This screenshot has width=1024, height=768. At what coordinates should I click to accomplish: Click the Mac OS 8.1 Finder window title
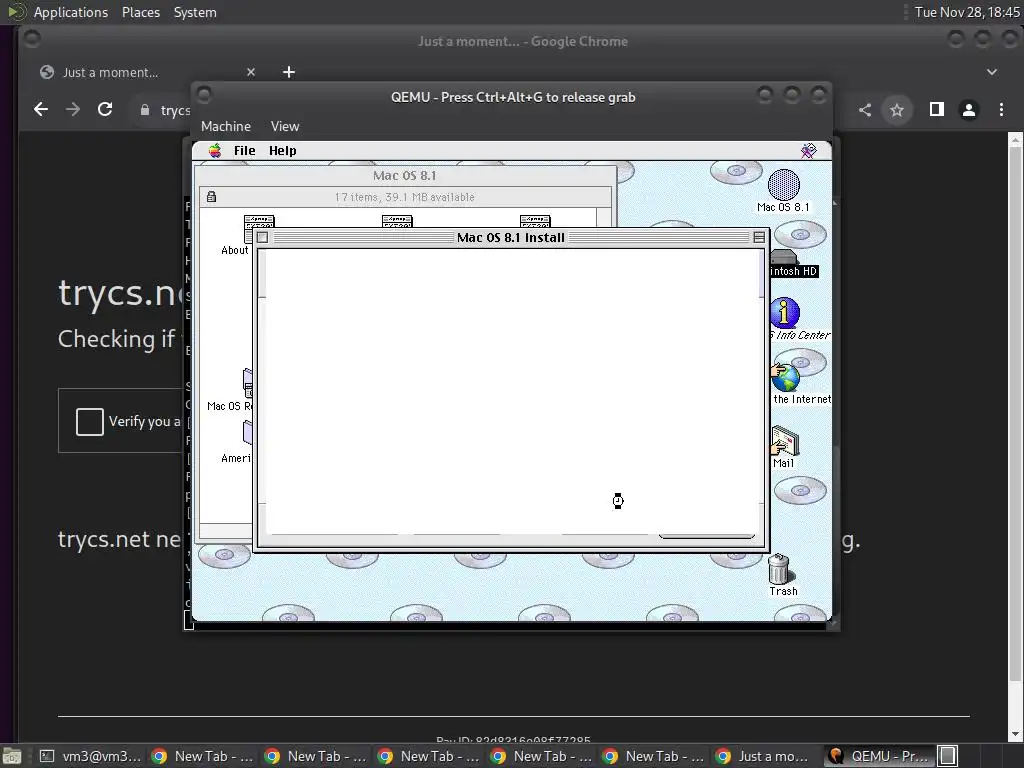tap(404, 176)
